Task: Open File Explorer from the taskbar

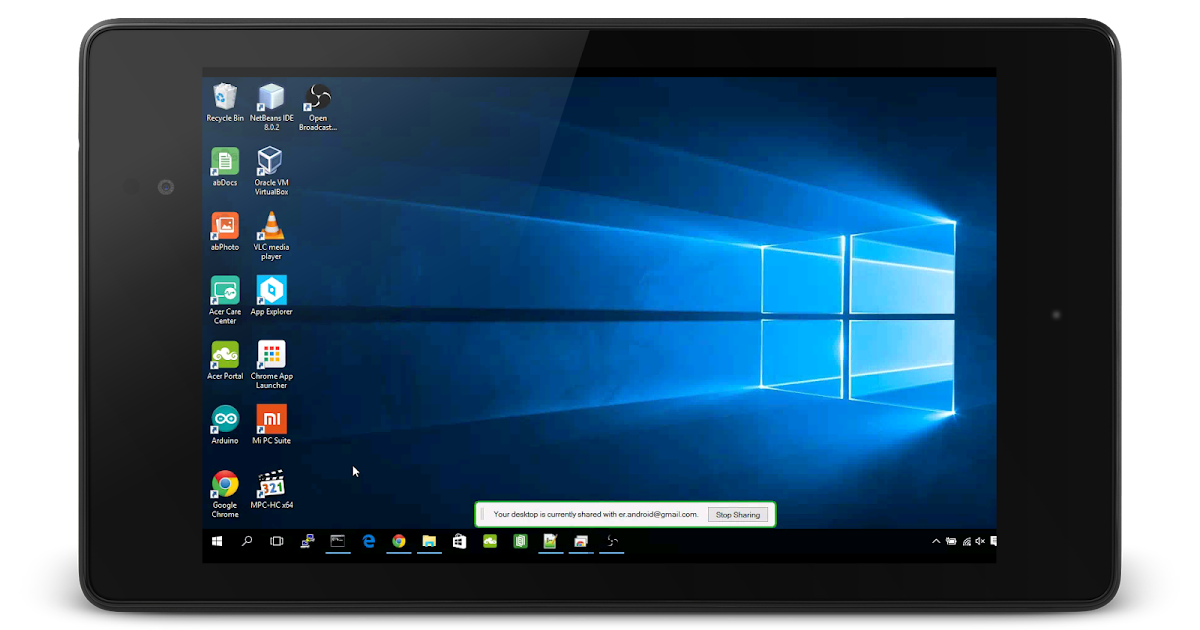Action: [x=429, y=541]
